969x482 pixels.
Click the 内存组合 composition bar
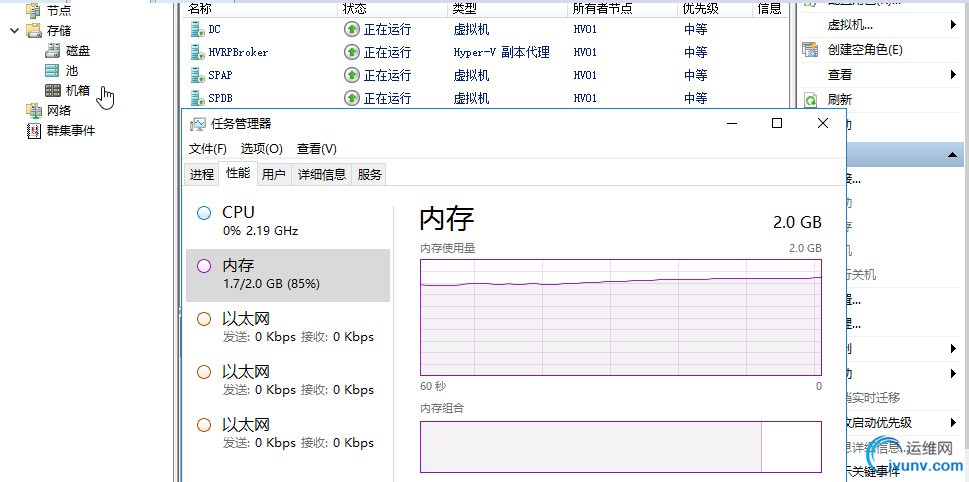point(621,447)
